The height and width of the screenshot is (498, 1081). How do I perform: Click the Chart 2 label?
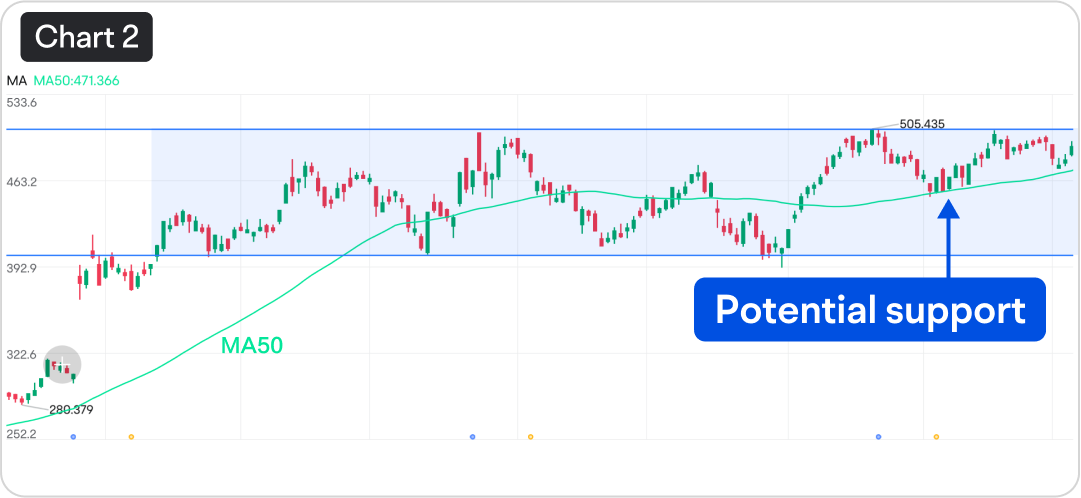pos(86,37)
